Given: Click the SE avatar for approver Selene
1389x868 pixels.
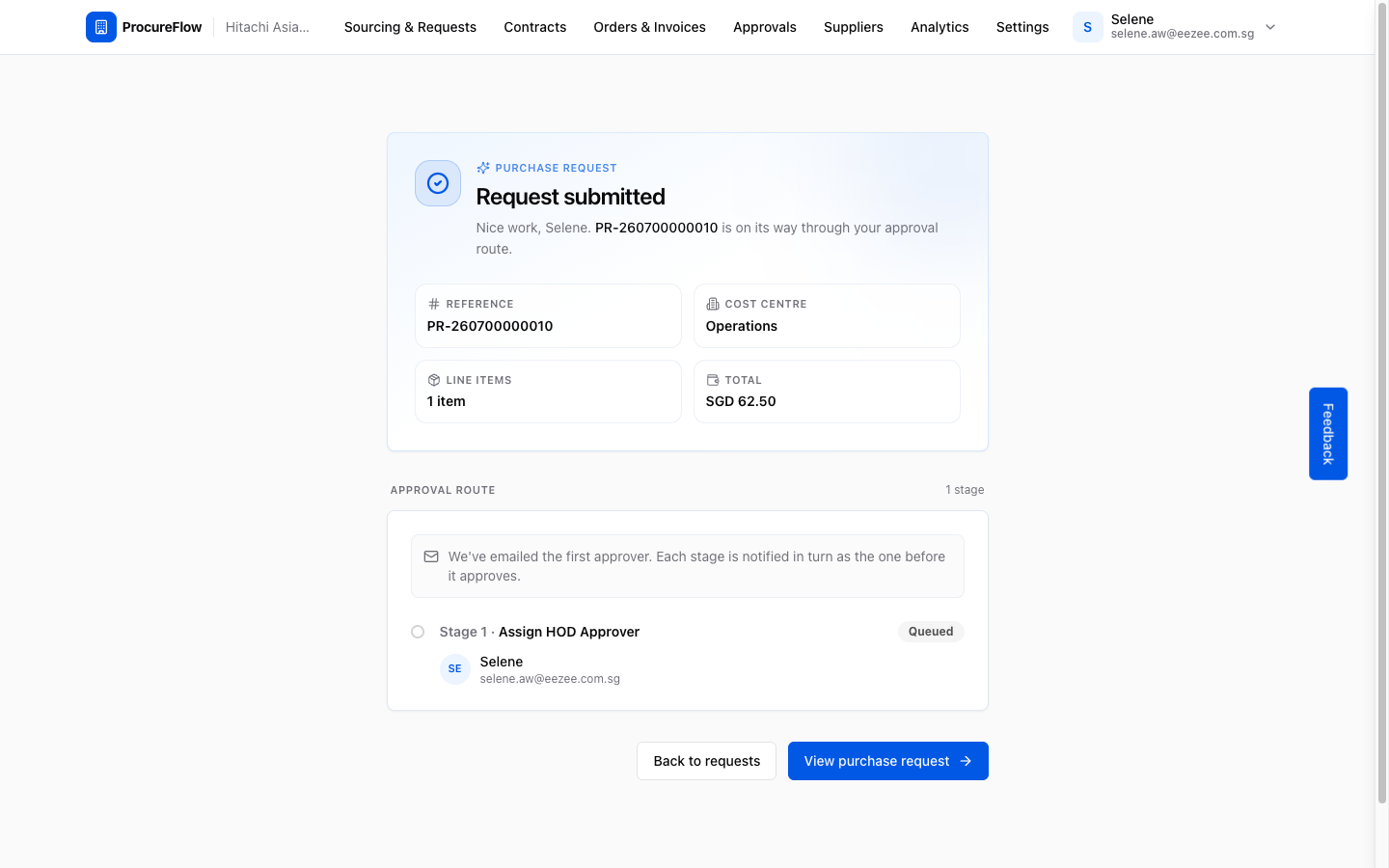Looking at the screenshot, I should [x=455, y=668].
